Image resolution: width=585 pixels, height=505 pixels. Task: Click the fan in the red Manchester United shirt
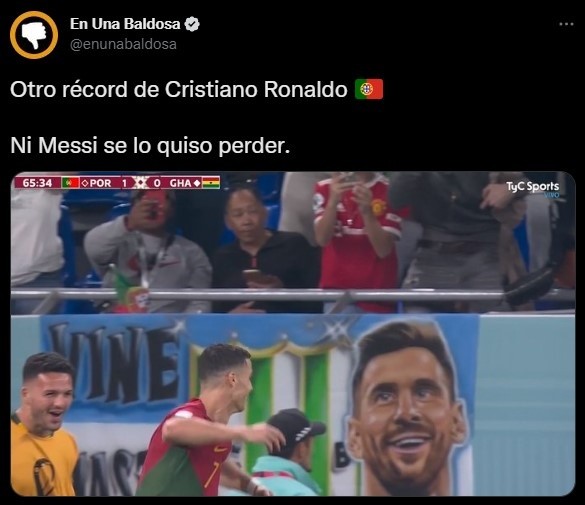pyautogui.click(x=356, y=239)
